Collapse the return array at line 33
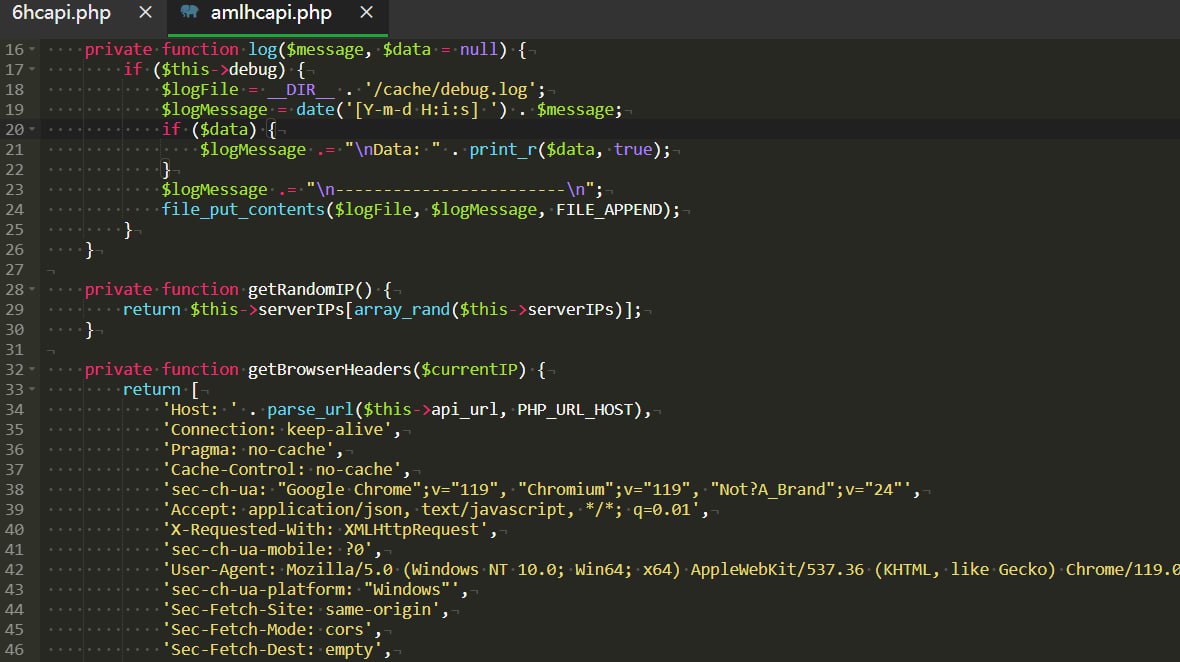 [32, 390]
